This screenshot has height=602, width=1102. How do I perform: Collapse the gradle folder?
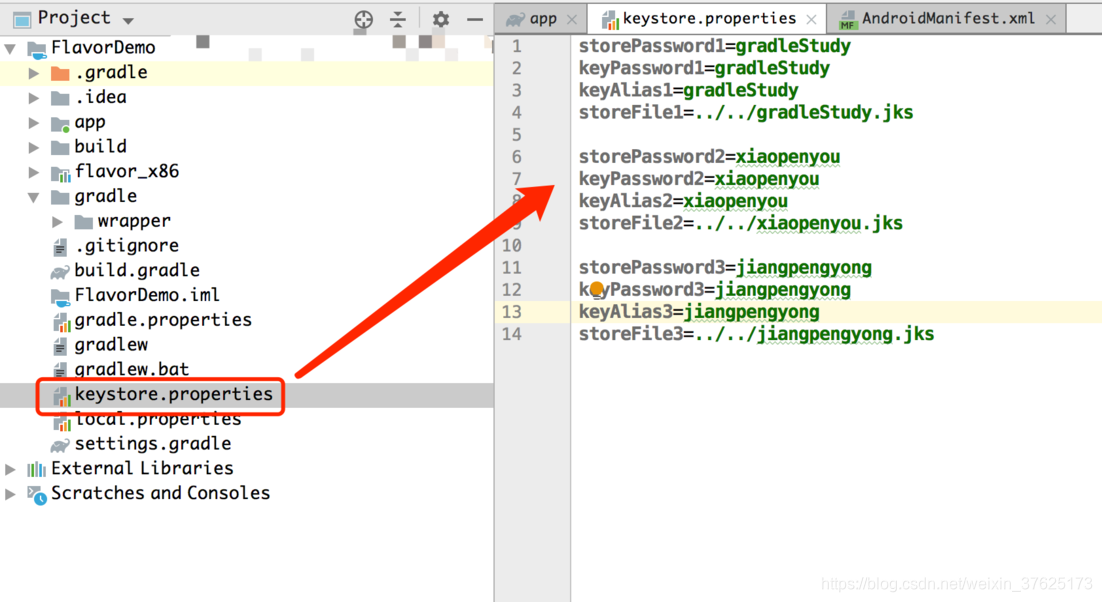pos(33,197)
